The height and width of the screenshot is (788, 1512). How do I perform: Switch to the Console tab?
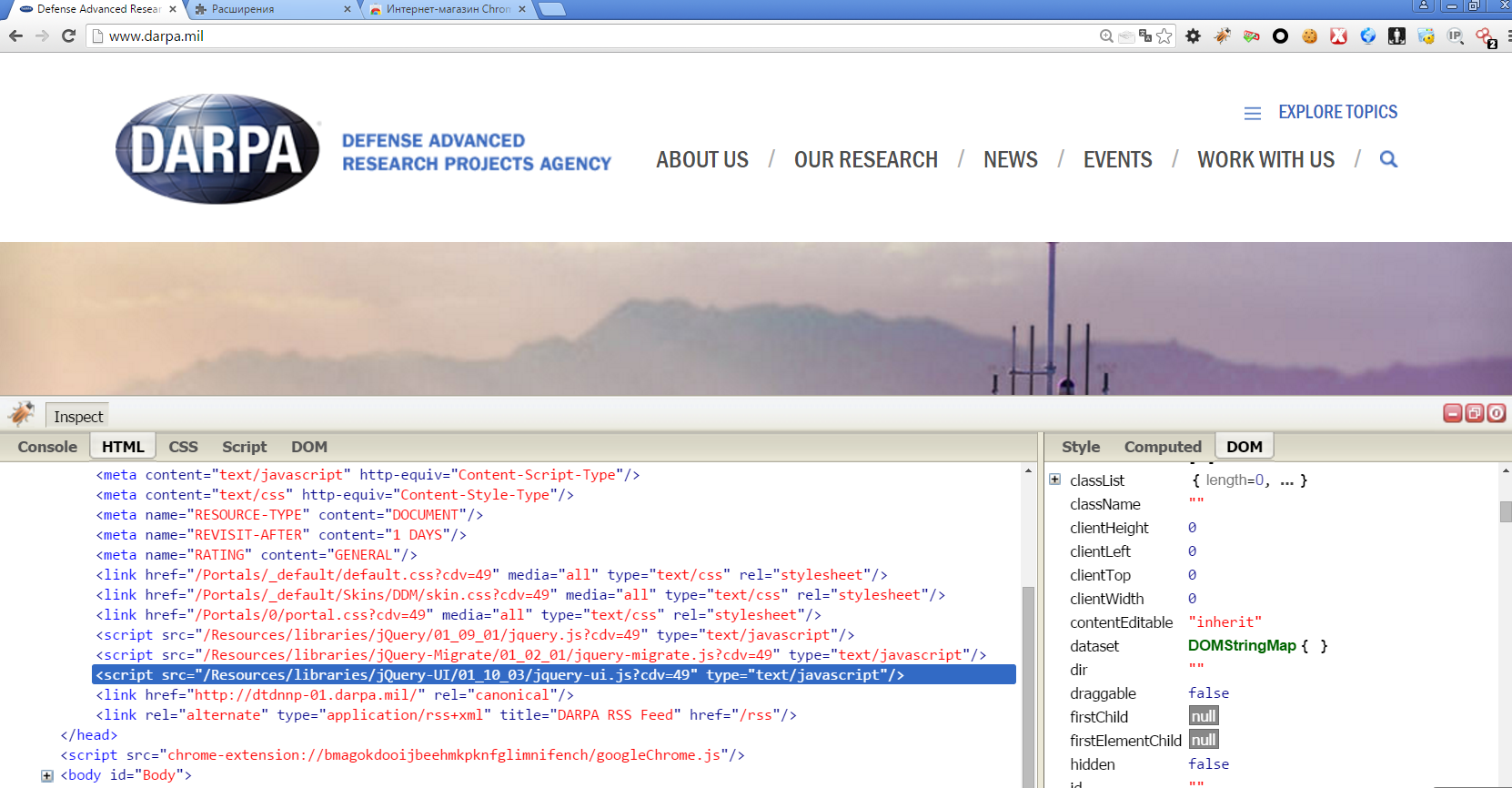tap(47, 447)
